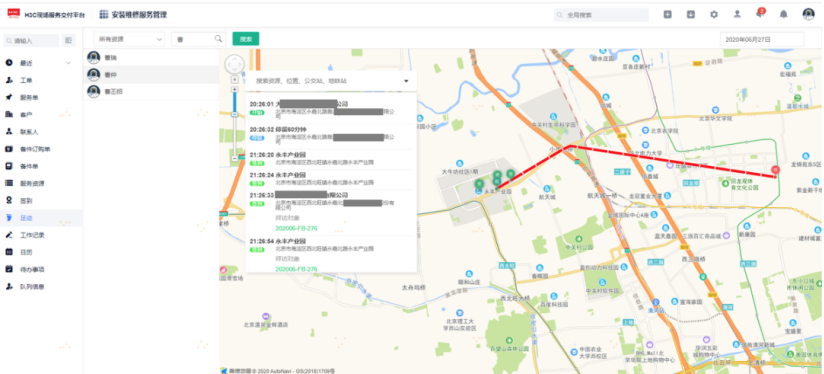The height and width of the screenshot is (374, 824).
Task: Click the messages icon with red badge
Action: pyautogui.click(x=760, y=14)
